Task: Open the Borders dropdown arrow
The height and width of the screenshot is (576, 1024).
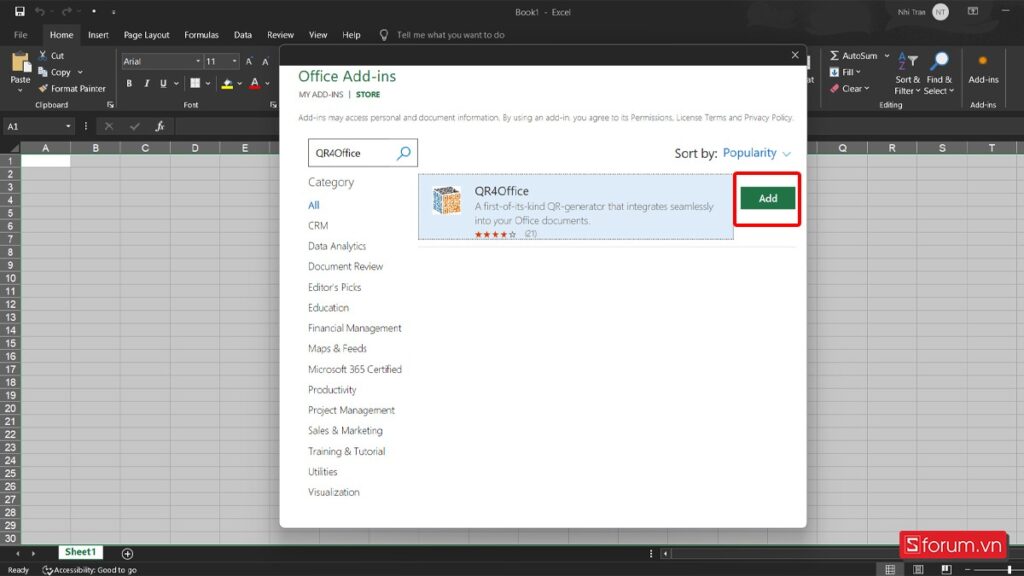Action: (208, 84)
